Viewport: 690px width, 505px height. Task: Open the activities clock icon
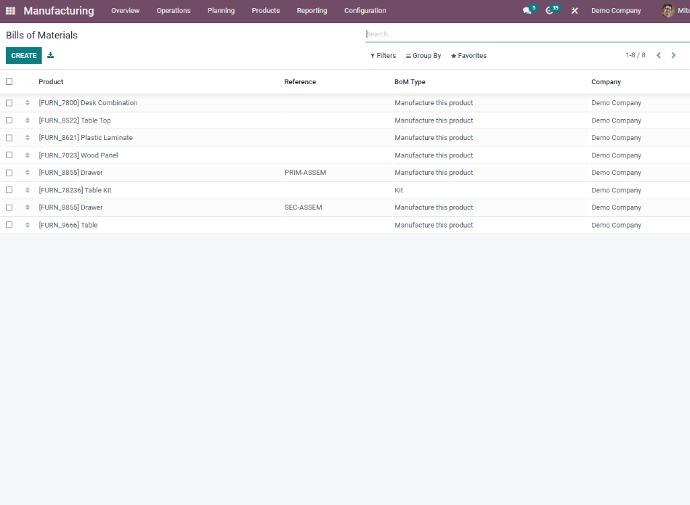pyautogui.click(x=549, y=11)
